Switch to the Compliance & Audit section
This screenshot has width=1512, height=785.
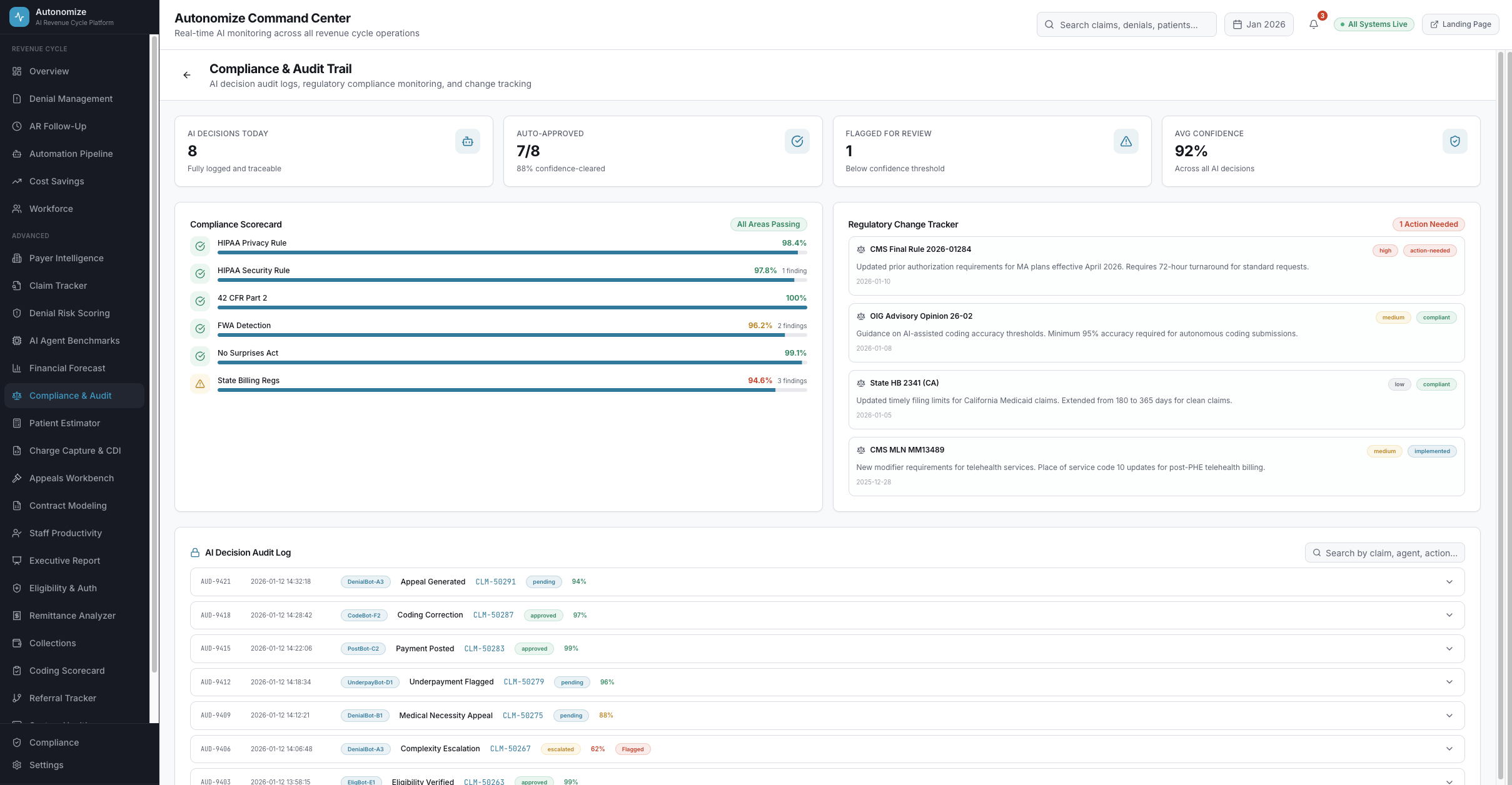pyautogui.click(x=70, y=395)
